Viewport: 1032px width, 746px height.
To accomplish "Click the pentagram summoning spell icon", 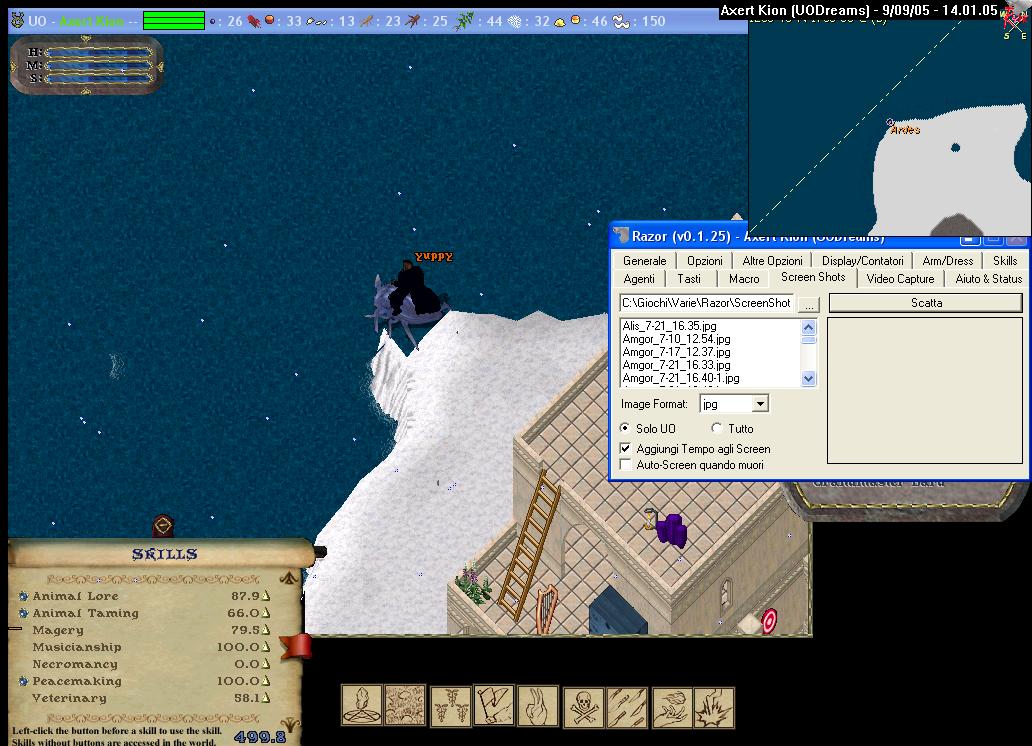I will [x=362, y=705].
